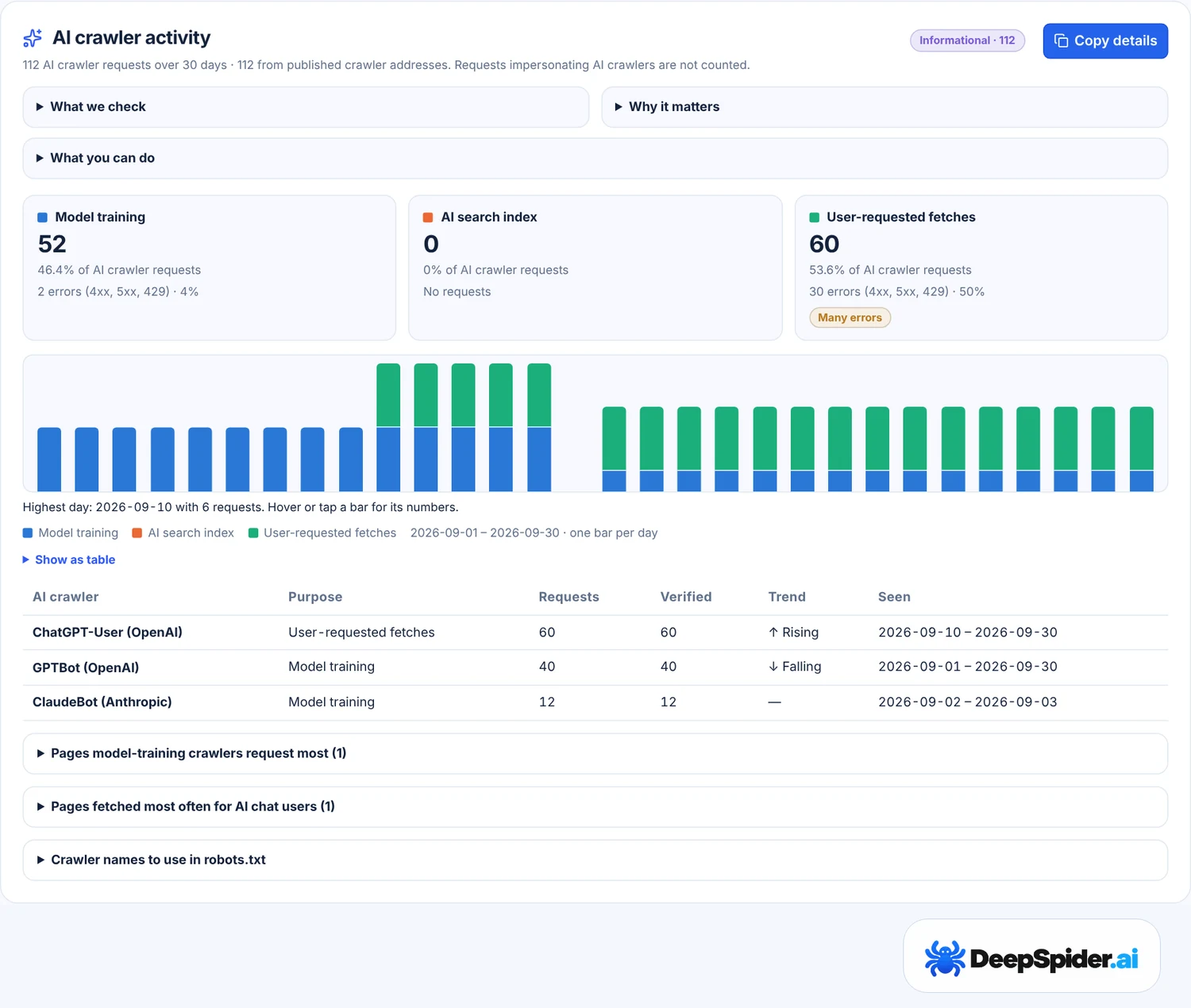Click the Seen dates in the ClaudeBot row

coord(968,702)
